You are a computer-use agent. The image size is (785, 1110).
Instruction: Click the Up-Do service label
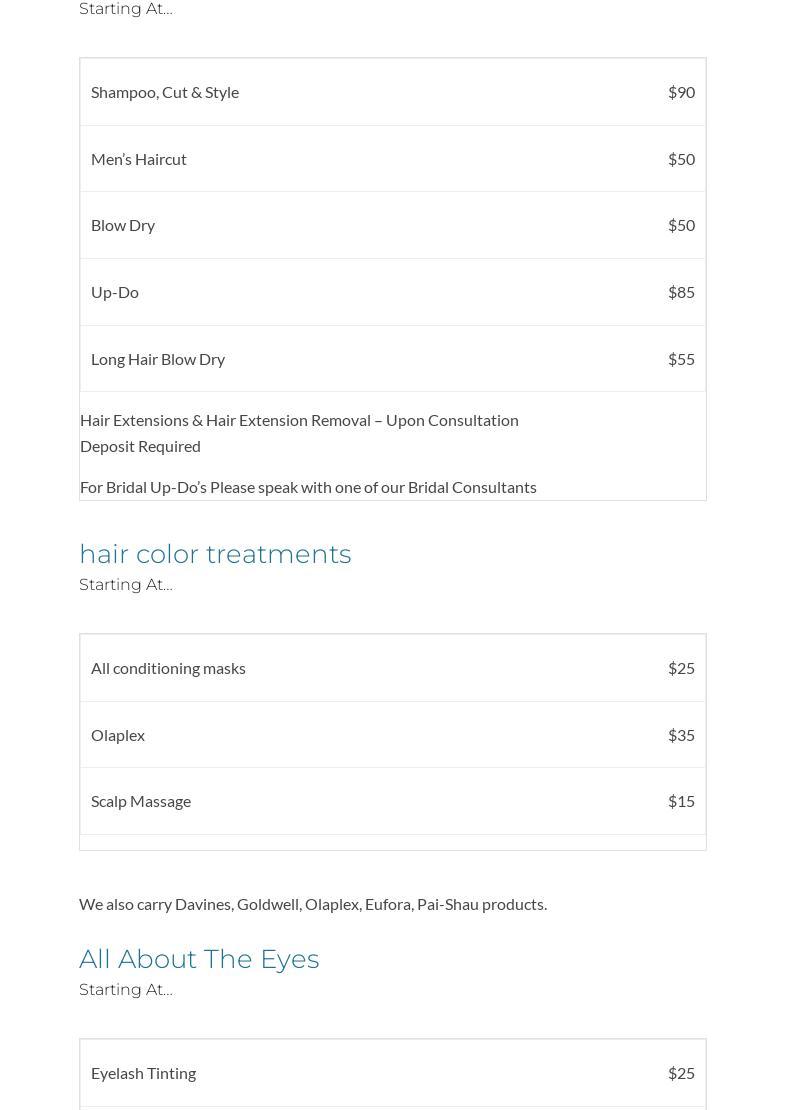(115, 292)
